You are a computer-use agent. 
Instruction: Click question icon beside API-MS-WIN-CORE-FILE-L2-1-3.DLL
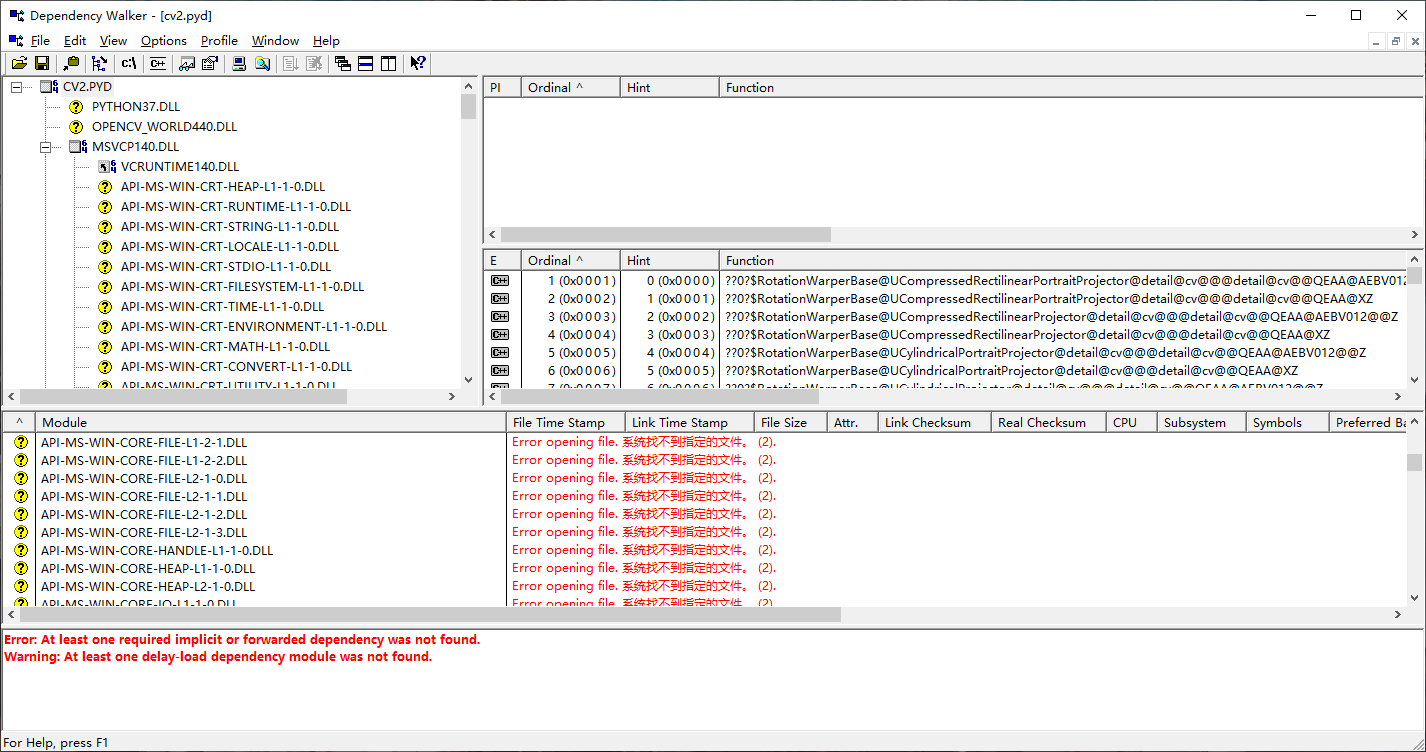pos(20,533)
